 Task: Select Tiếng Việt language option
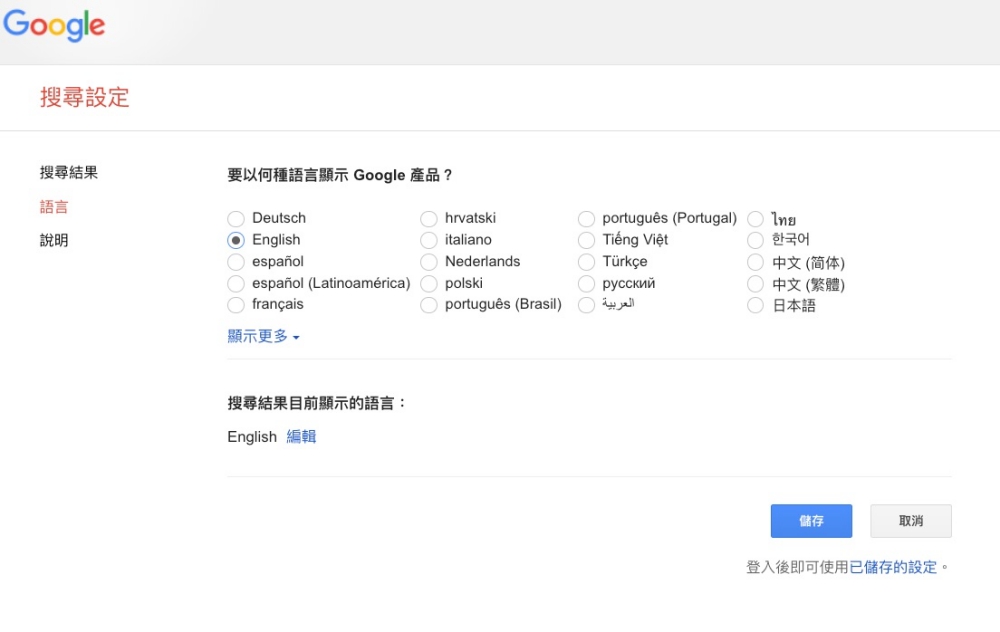pyautogui.click(x=586, y=241)
